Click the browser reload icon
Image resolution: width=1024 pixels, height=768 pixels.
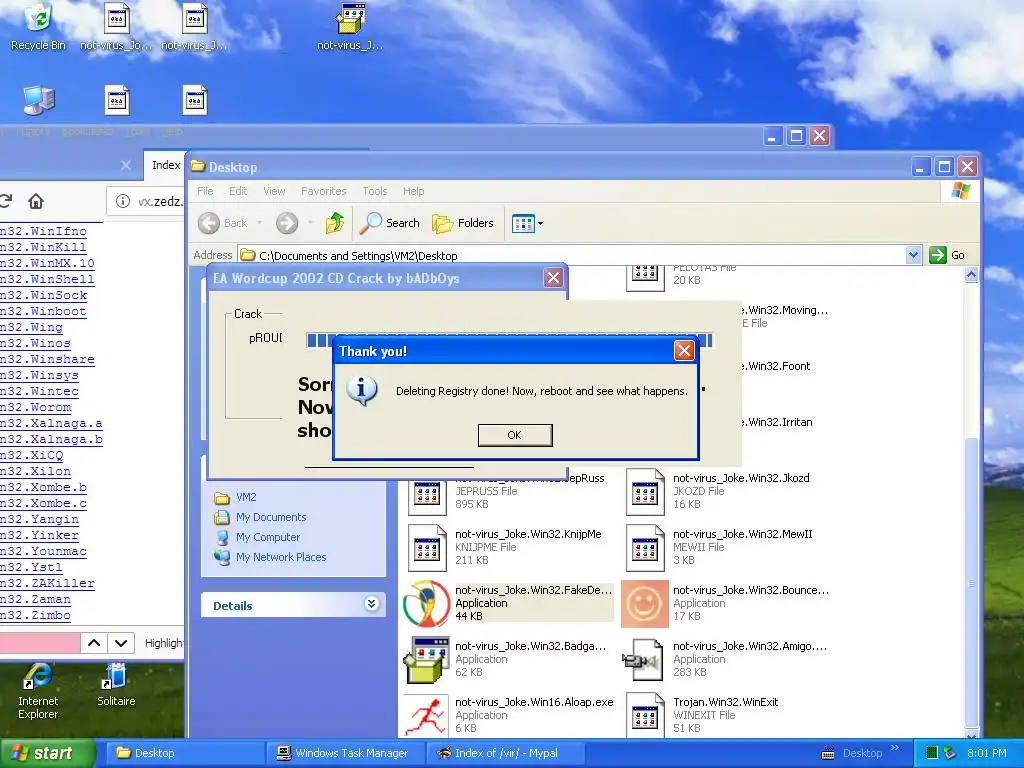point(6,201)
